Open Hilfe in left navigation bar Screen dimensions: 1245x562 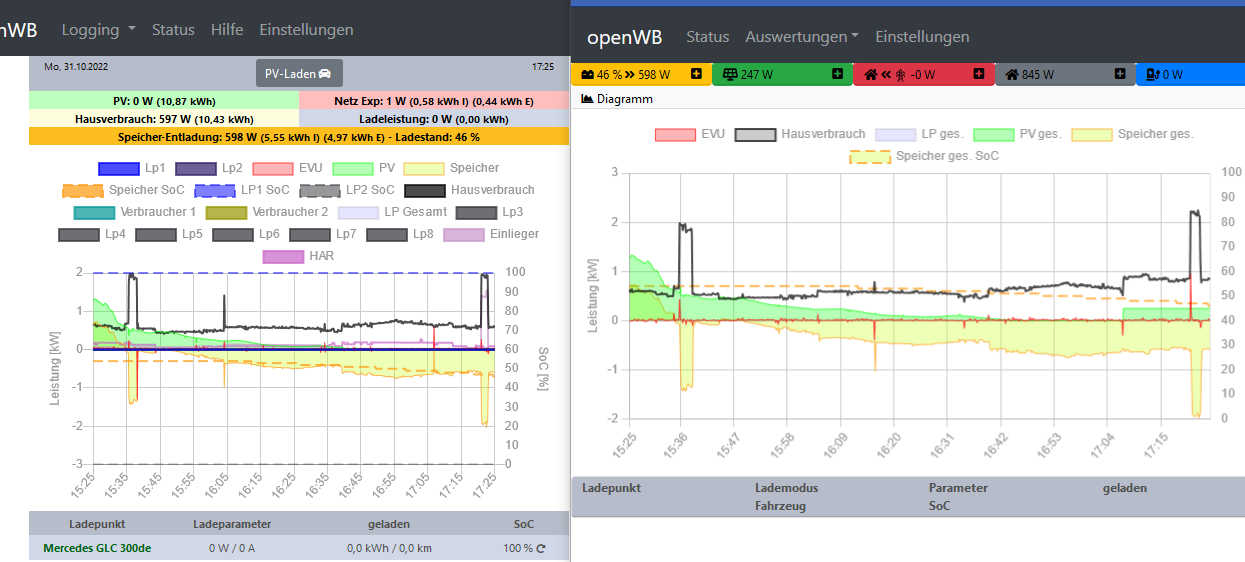[x=227, y=30]
